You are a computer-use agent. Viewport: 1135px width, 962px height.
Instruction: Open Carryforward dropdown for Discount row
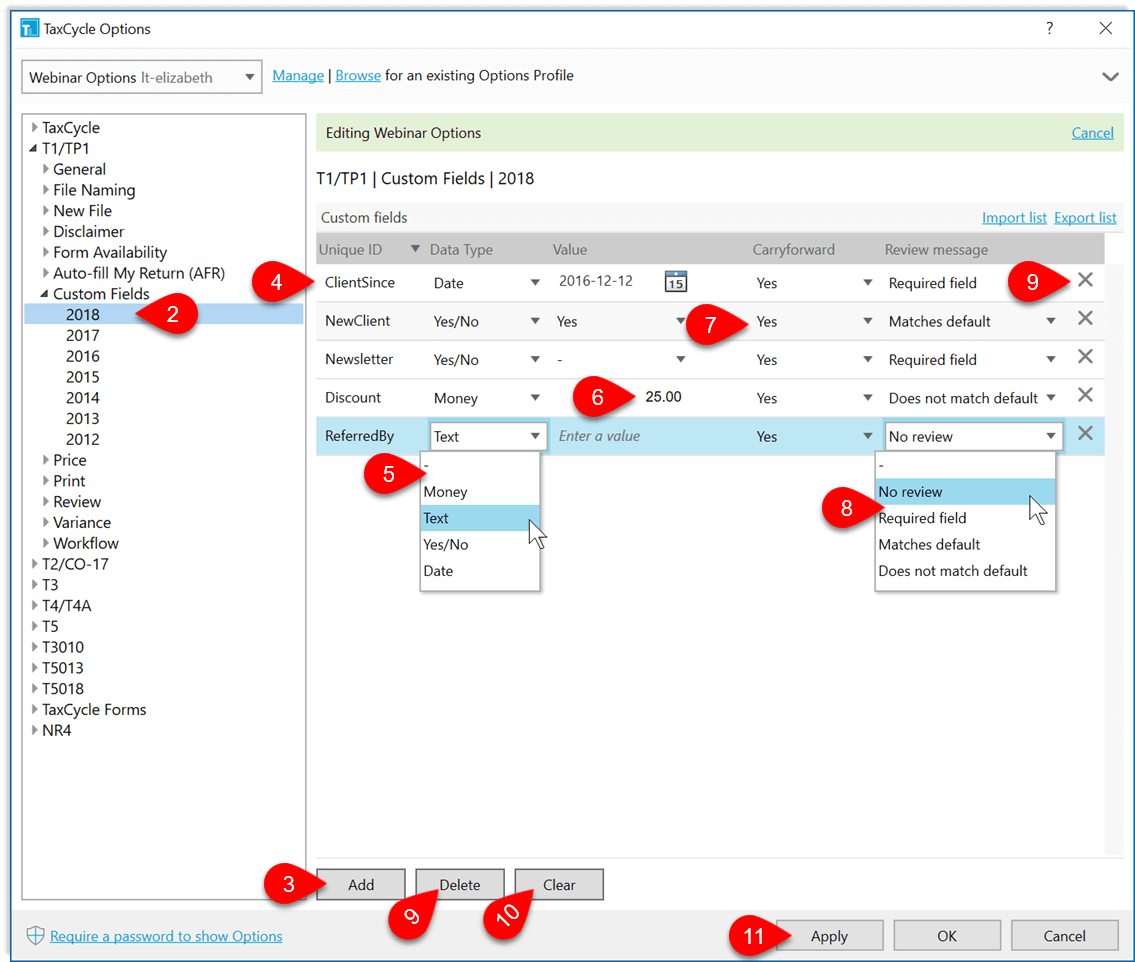tap(867, 398)
